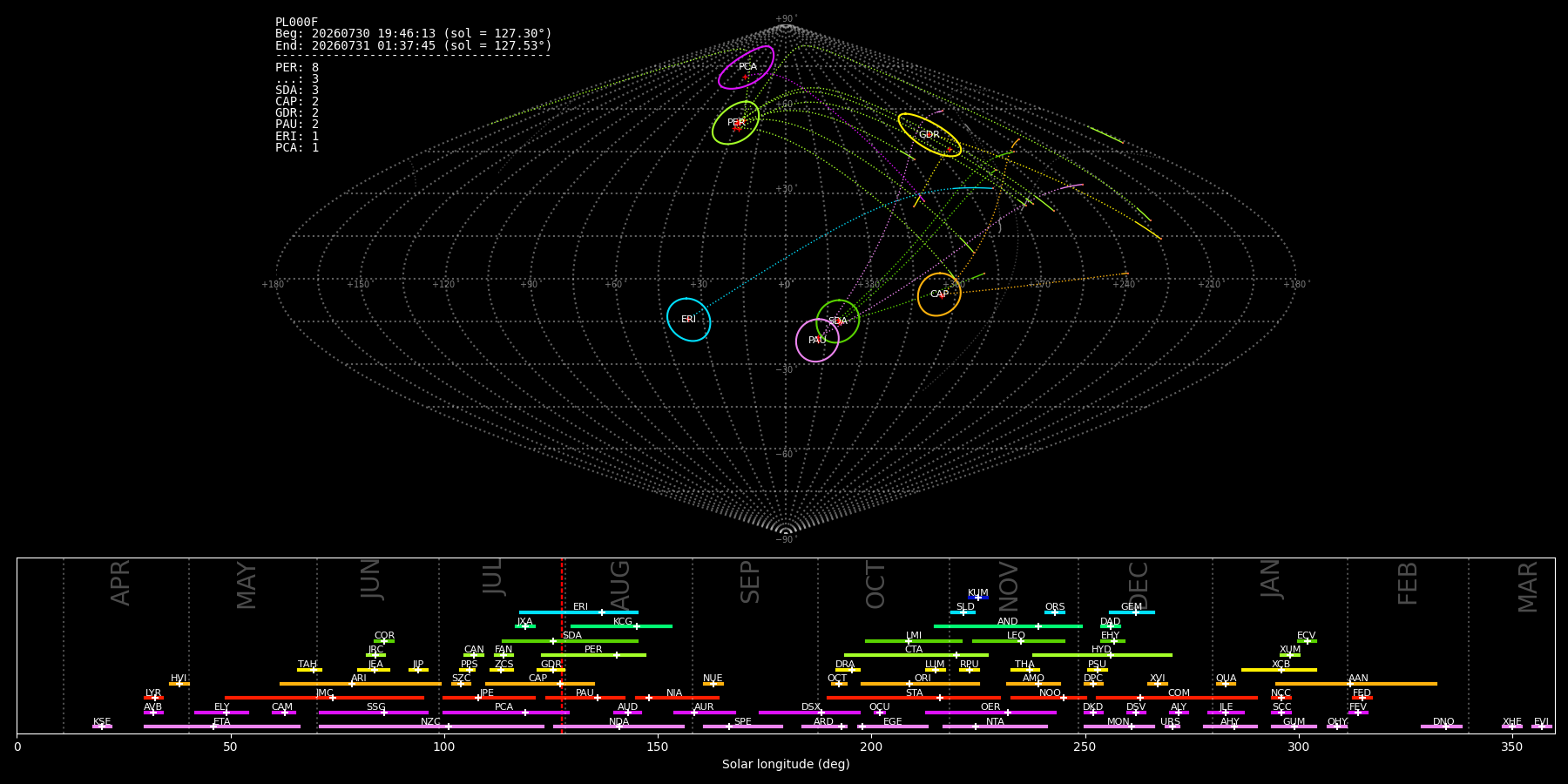This screenshot has width=1568, height=784.
Task: Click the PCA radiant ellipse on sky map
Action: [x=746, y=67]
